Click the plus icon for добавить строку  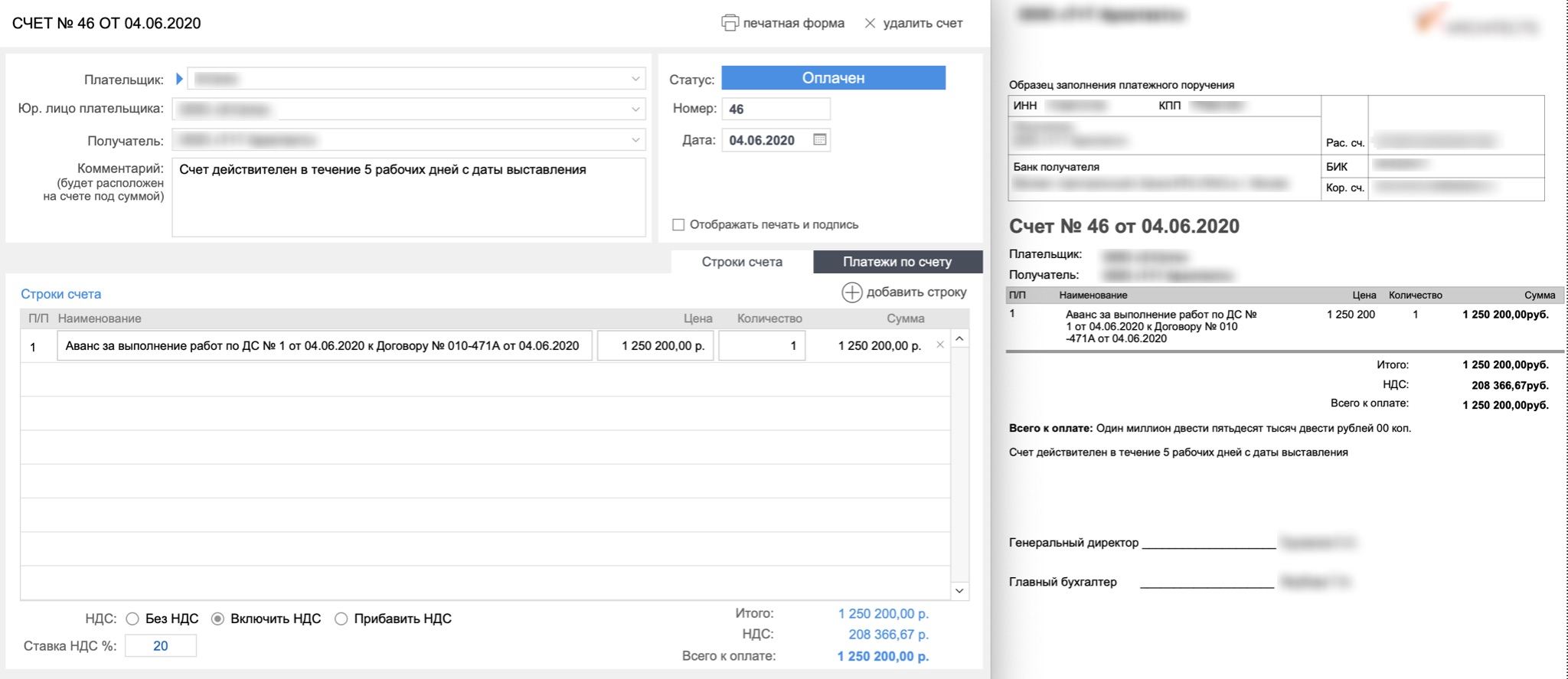[x=852, y=292]
